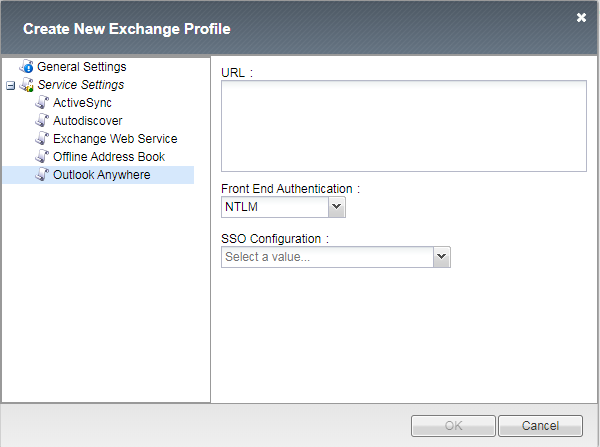Click the SSO Configuration value field
600x447 pixels.
point(326,257)
